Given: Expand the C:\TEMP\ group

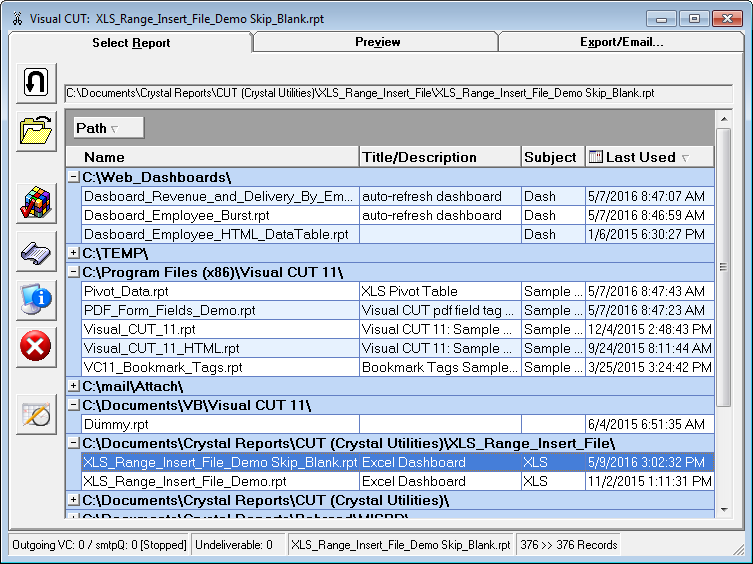Looking at the screenshot, I should pos(73,252).
